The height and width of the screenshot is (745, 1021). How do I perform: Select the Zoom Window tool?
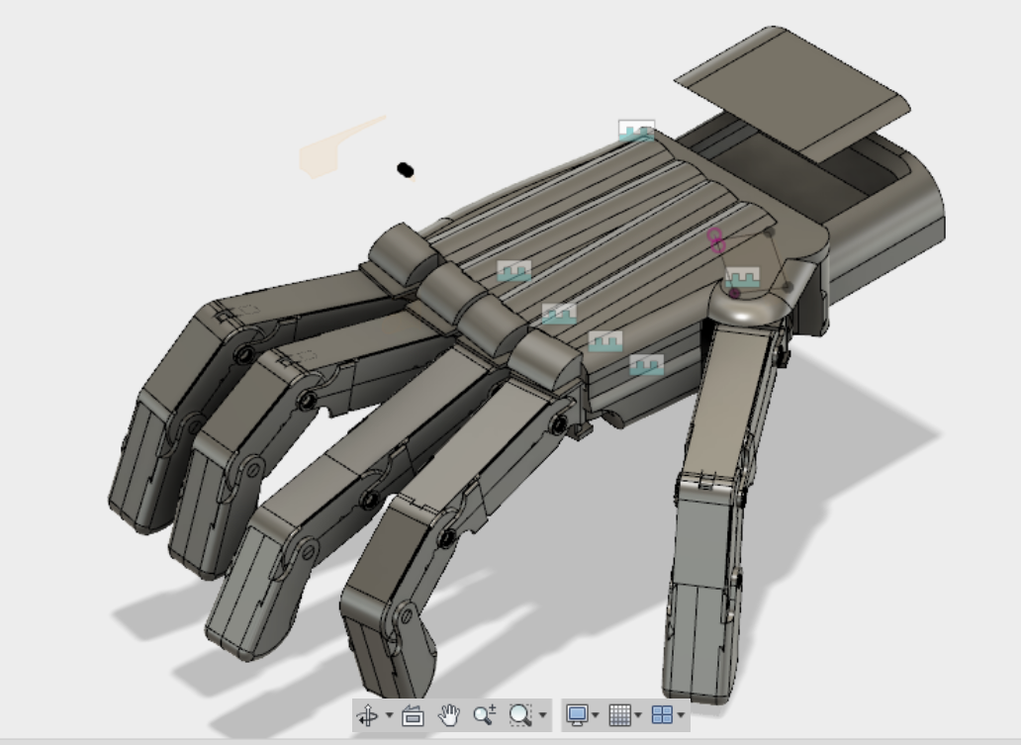click(520, 715)
